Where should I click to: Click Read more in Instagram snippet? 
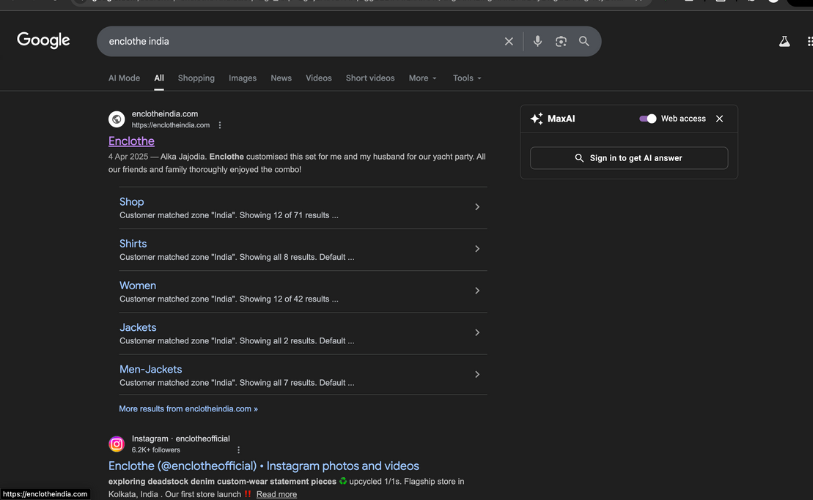click(276, 494)
